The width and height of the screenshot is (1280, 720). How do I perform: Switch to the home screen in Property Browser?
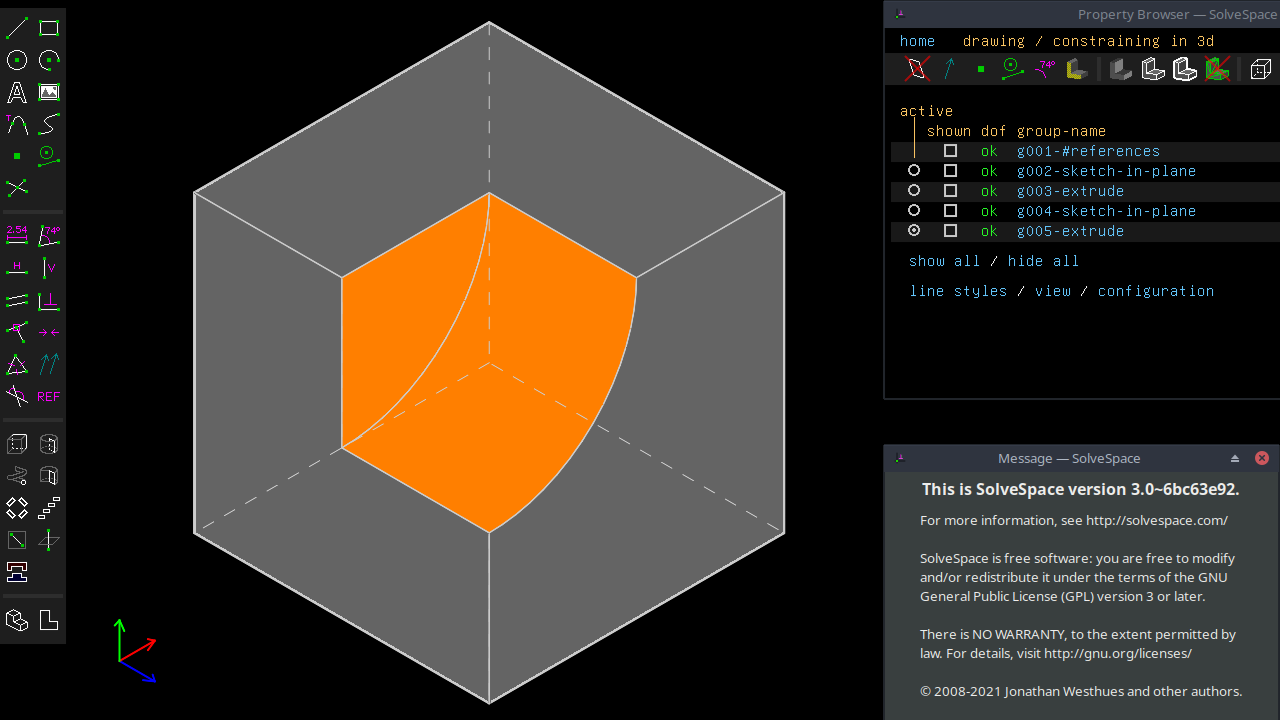click(x=917, y=40)
